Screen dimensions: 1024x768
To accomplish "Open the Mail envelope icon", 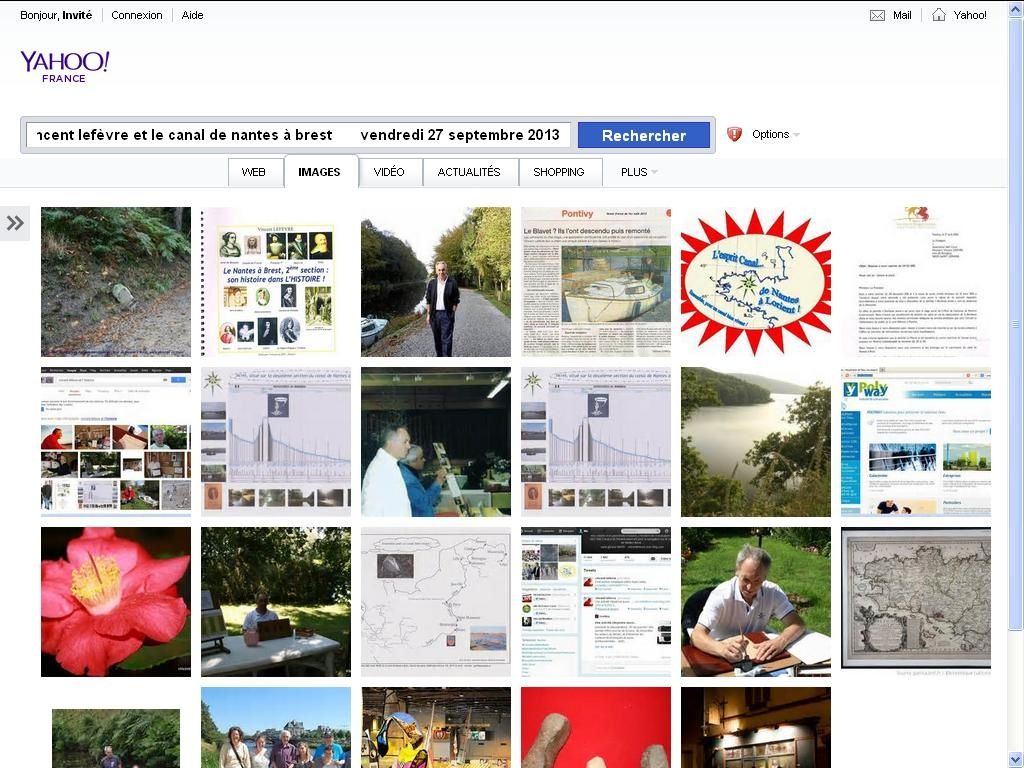I will [x=877, y=15].
